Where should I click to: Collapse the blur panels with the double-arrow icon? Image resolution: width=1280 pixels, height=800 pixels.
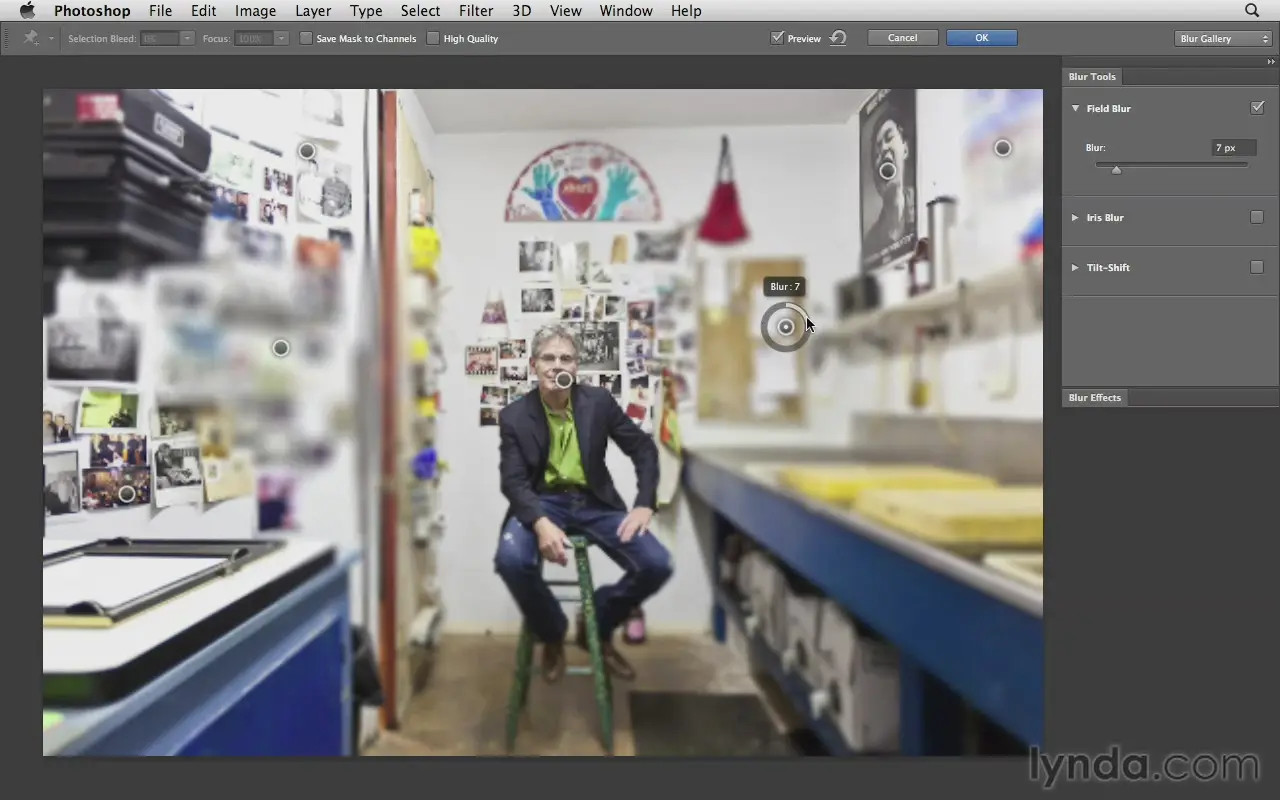(1270, 62)
